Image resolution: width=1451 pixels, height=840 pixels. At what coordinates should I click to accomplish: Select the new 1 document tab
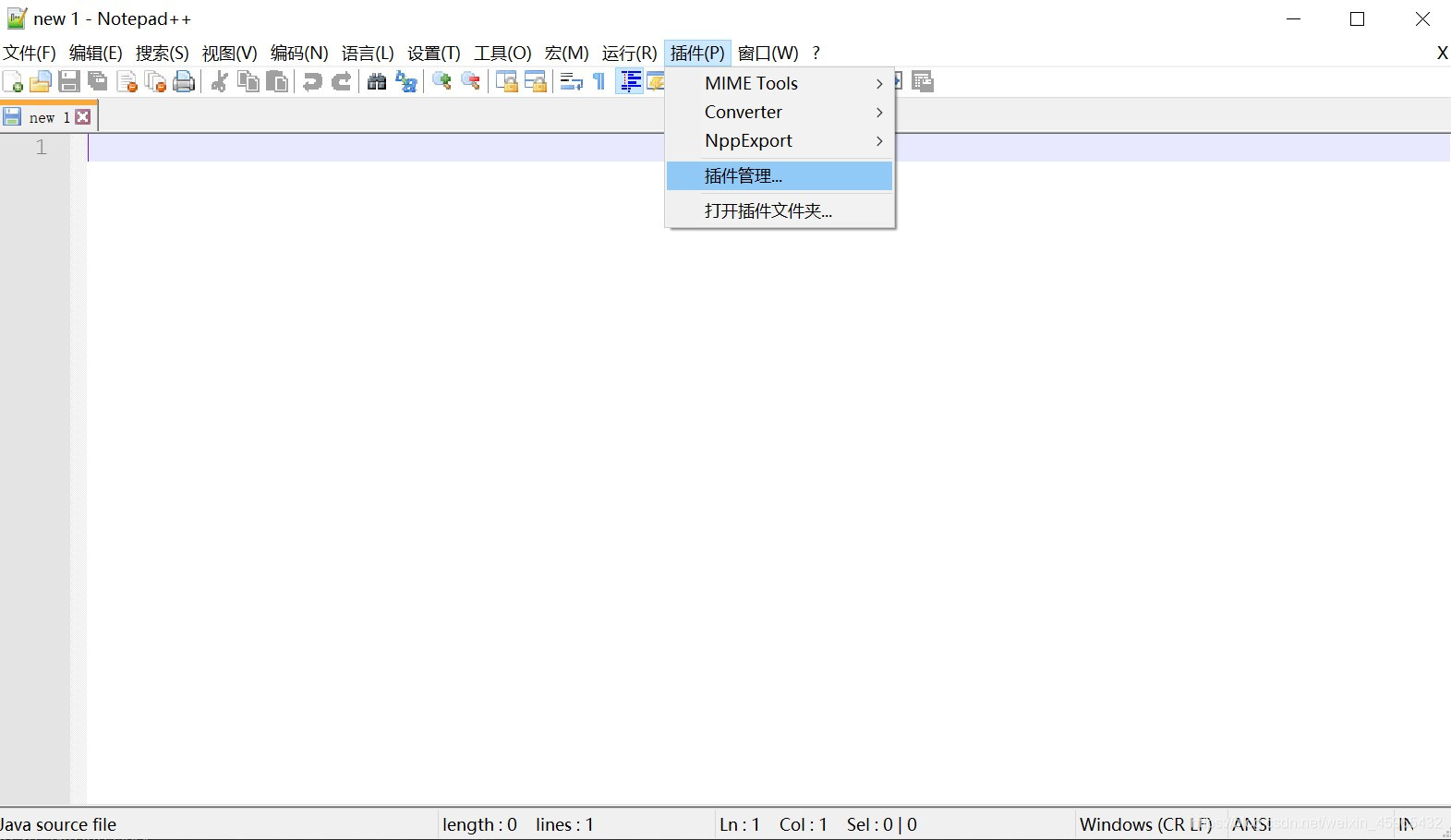tap(49, 117)
